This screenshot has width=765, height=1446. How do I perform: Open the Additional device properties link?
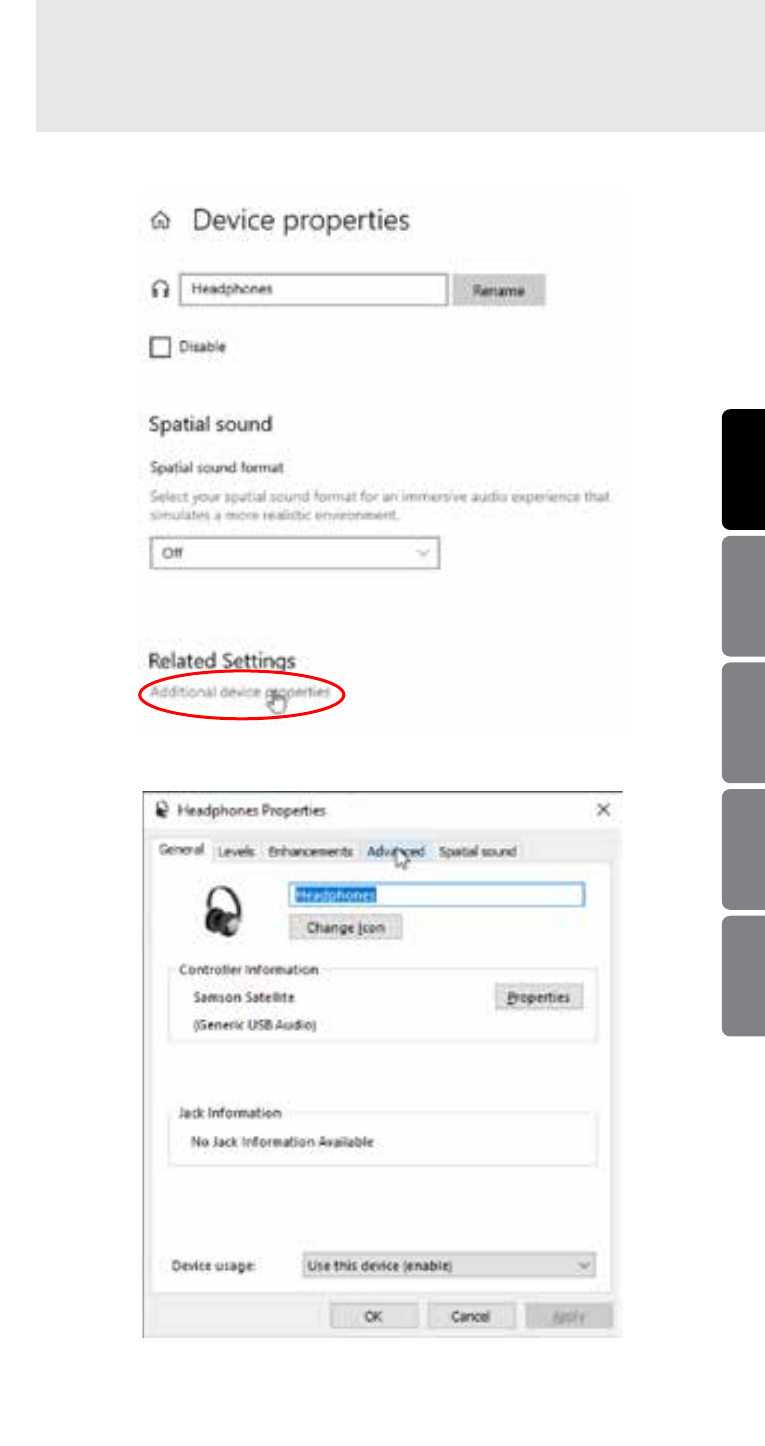(240, 692)
